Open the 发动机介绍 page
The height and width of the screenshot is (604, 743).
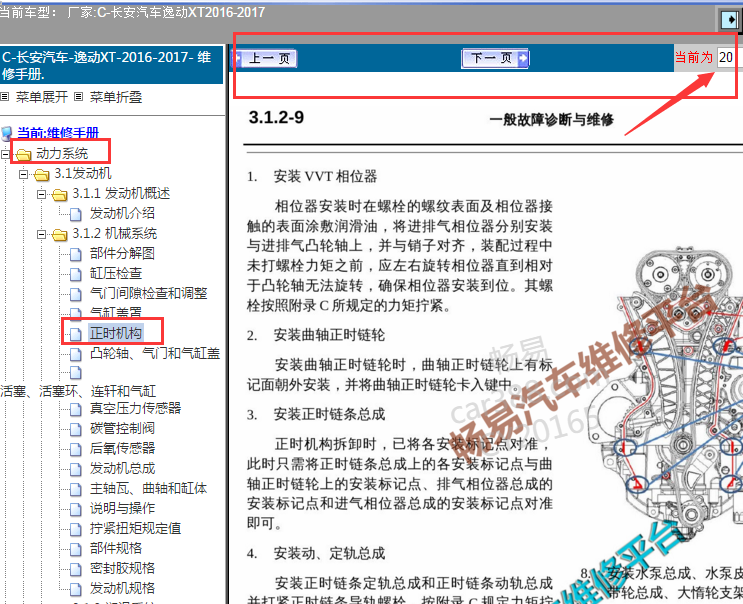(123, 213)
